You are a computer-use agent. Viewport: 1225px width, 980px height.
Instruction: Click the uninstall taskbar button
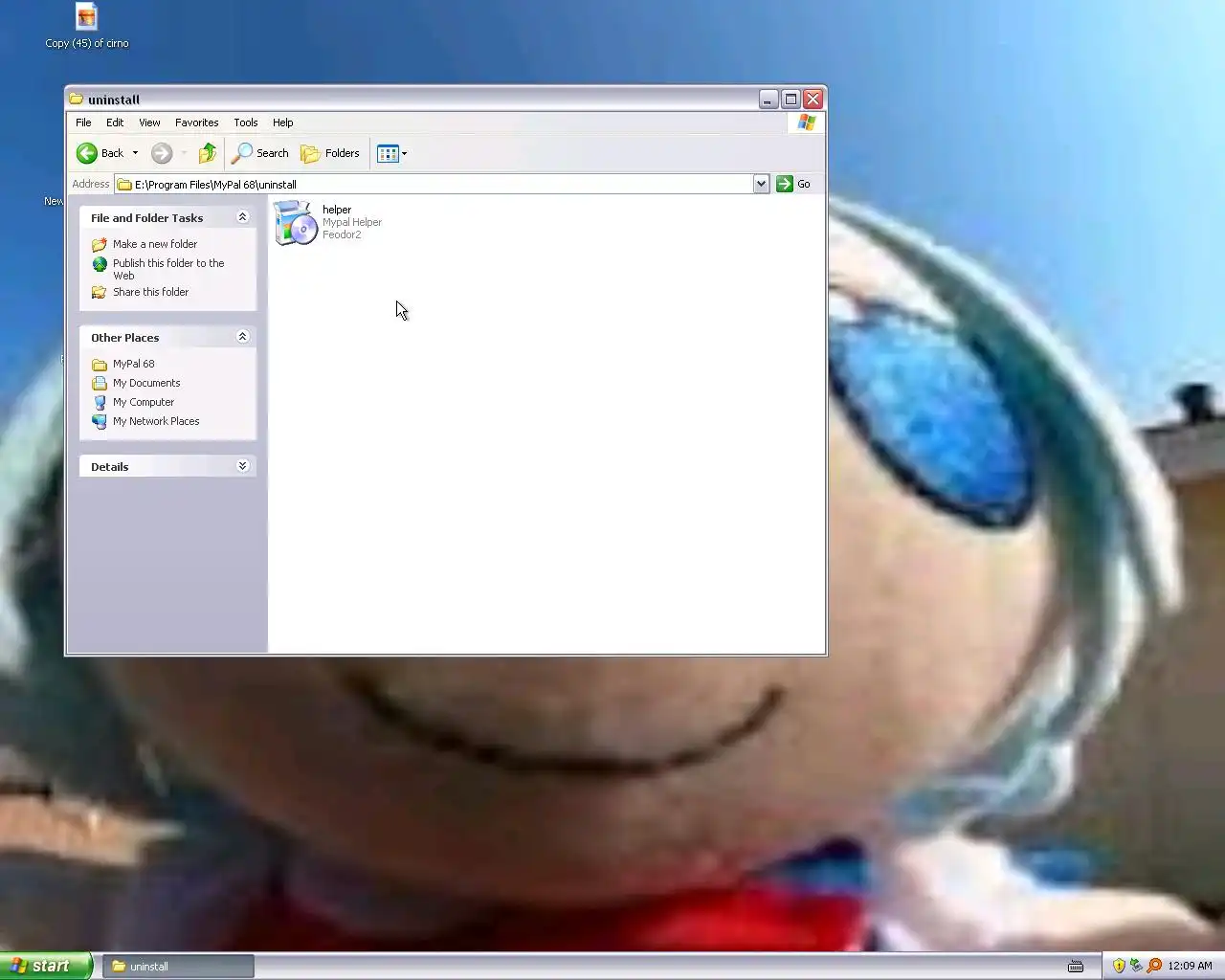180,967
